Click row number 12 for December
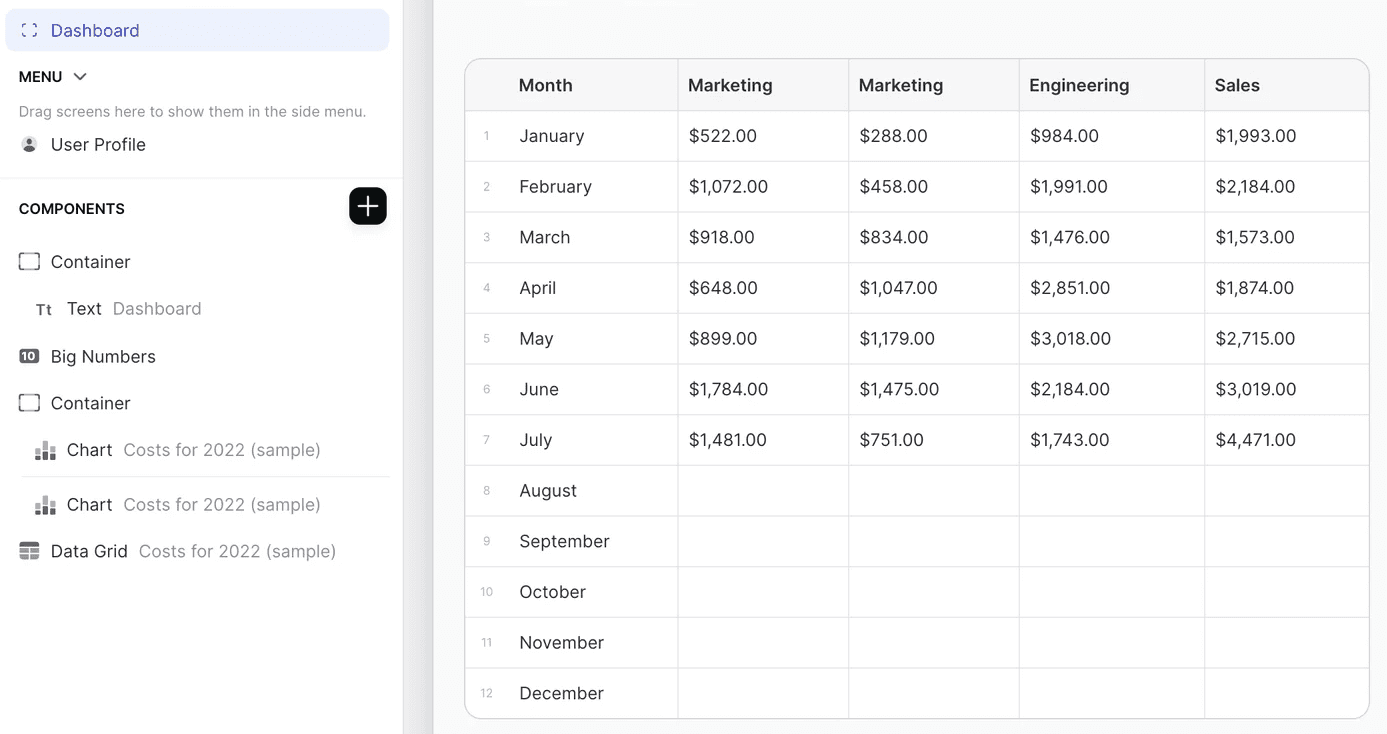Image resolution: width=1387 pixels, height=734 pixels. pyautogui.click(x=487, y=693)
